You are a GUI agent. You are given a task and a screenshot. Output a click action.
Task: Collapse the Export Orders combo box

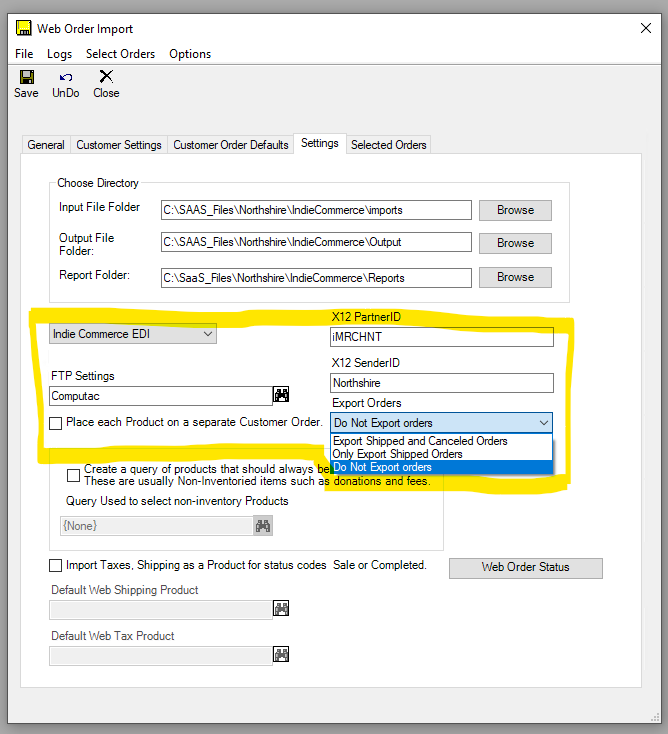click(441, 423)
